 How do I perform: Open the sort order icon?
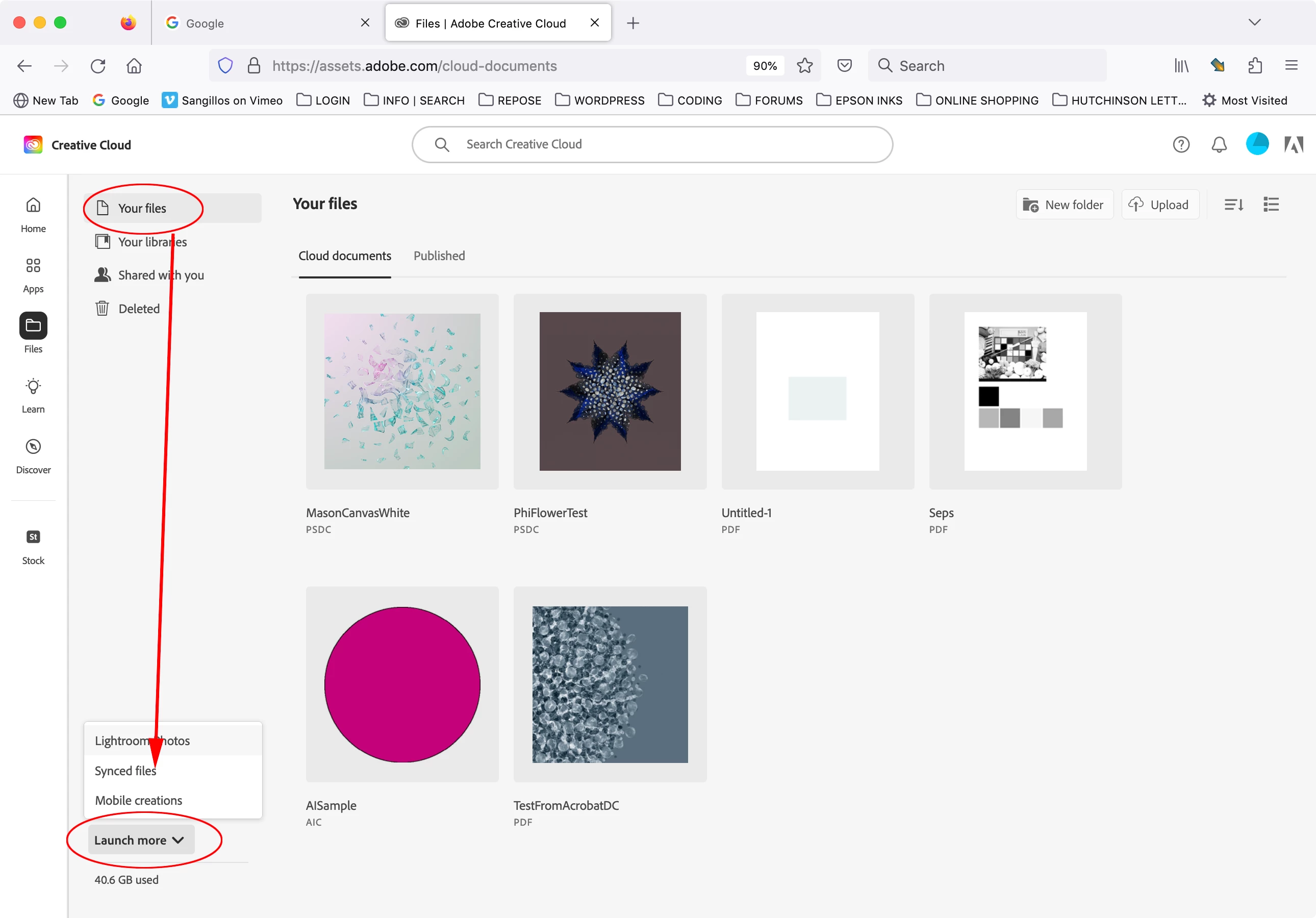point(1233,205)
